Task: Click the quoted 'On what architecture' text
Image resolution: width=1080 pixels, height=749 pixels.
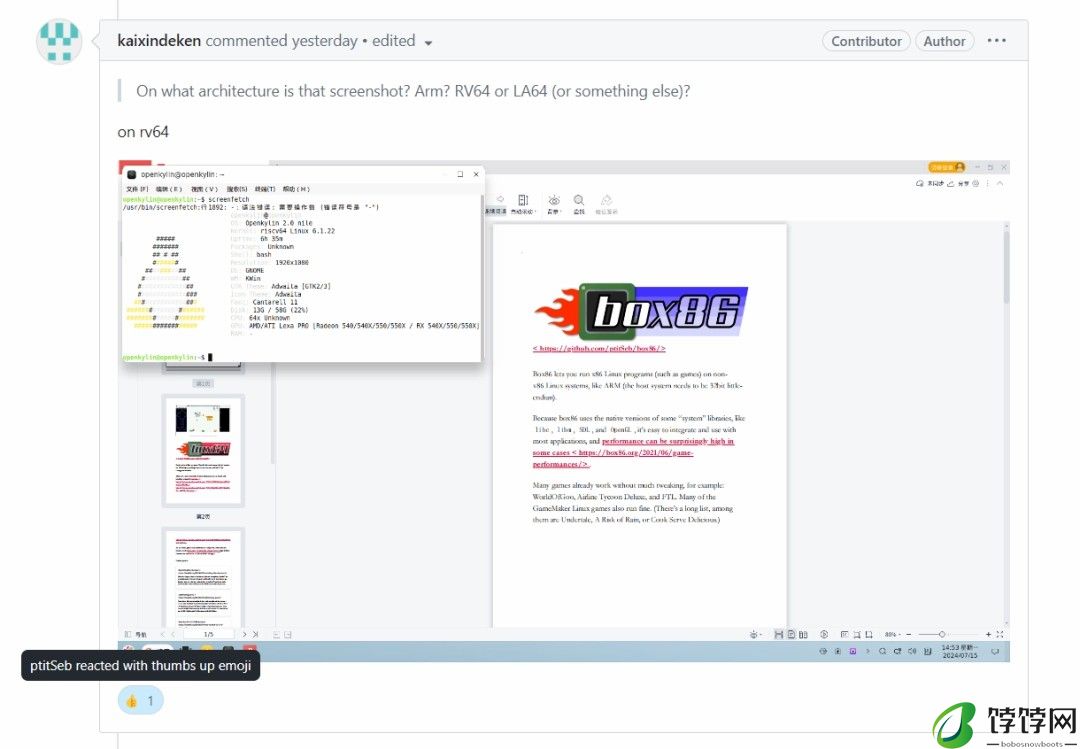Action: [413, 91]
